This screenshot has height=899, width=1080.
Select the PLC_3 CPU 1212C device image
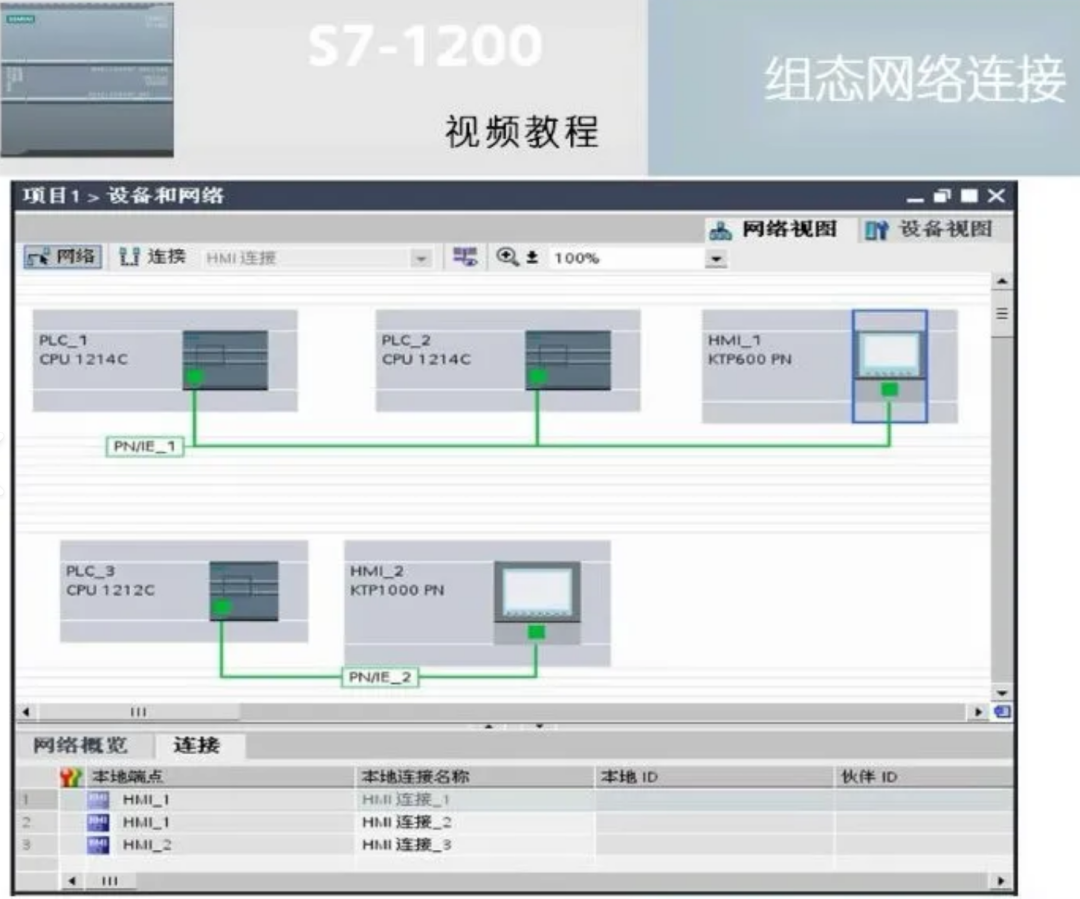tap(244, 591)
